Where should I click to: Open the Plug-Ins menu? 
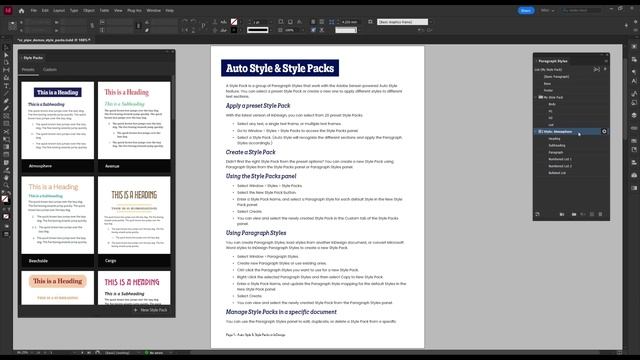134,11
